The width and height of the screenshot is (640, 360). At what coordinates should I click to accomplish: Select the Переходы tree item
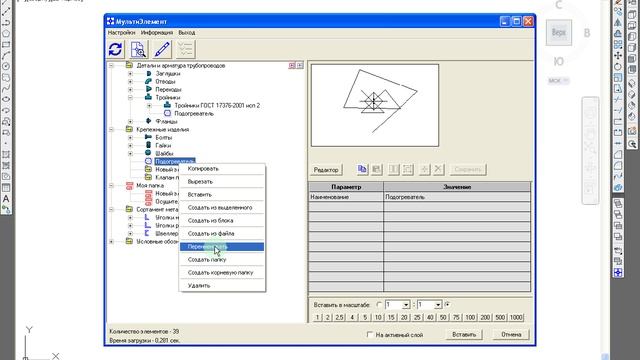pos(168,89)
